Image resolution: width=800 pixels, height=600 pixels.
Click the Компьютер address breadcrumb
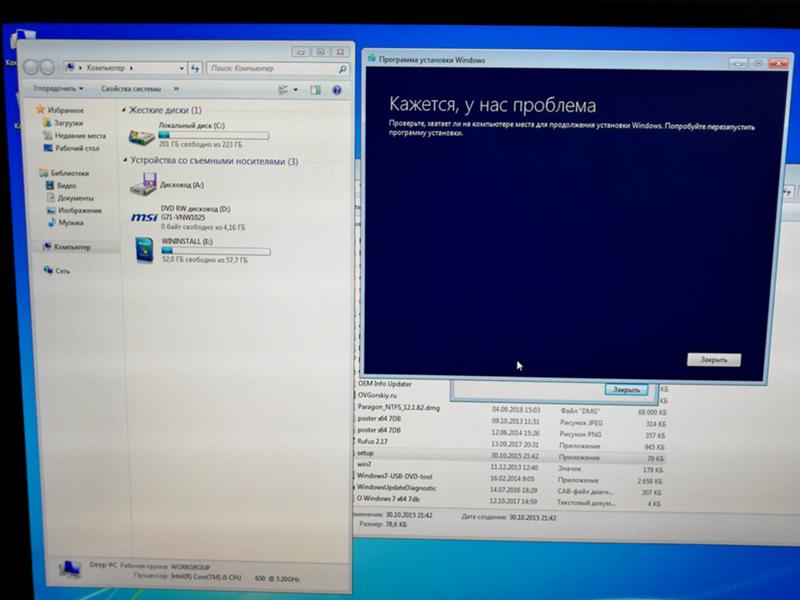click(x=106, y=68)
